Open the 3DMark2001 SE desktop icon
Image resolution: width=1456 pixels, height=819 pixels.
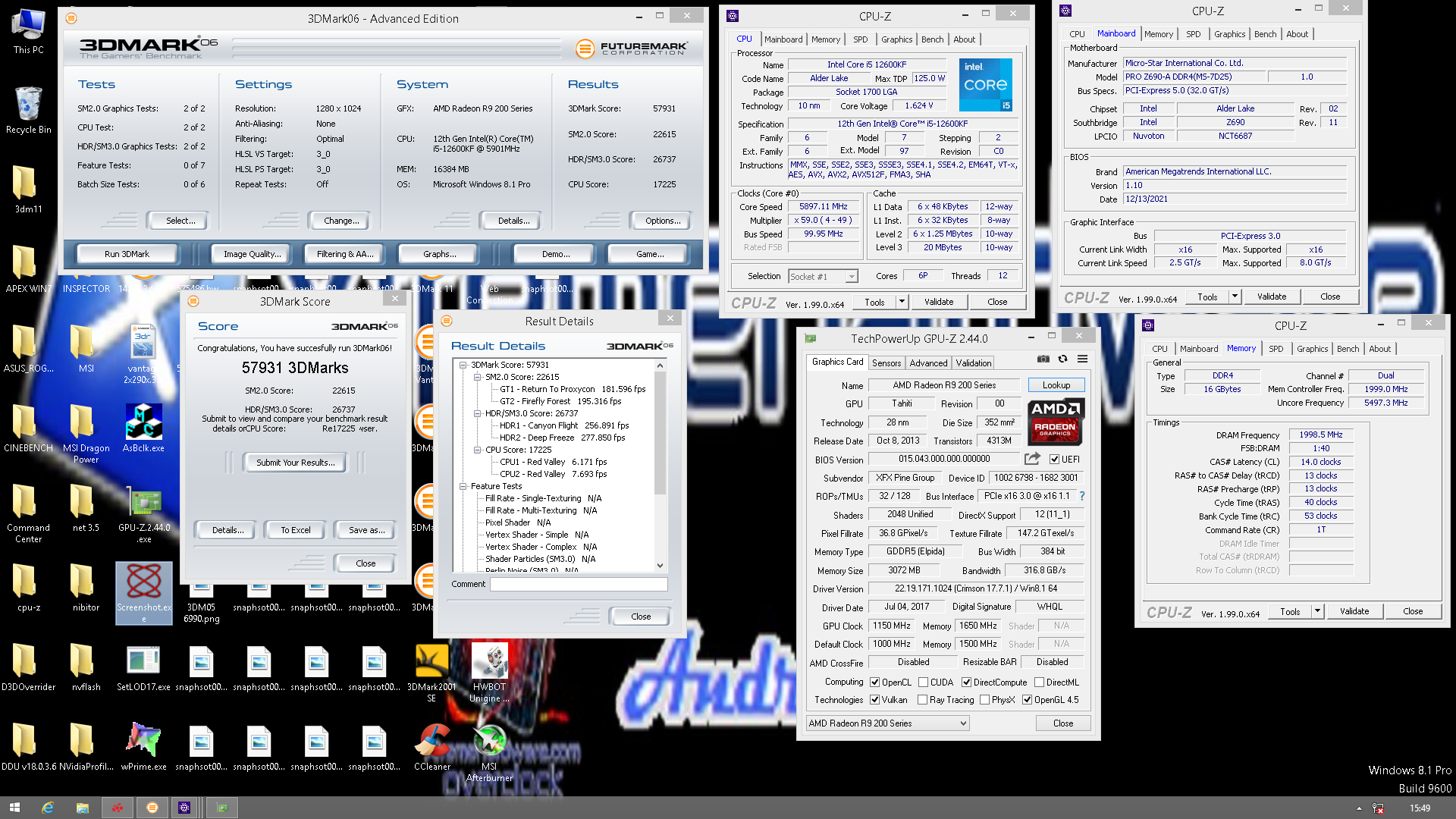431,673
